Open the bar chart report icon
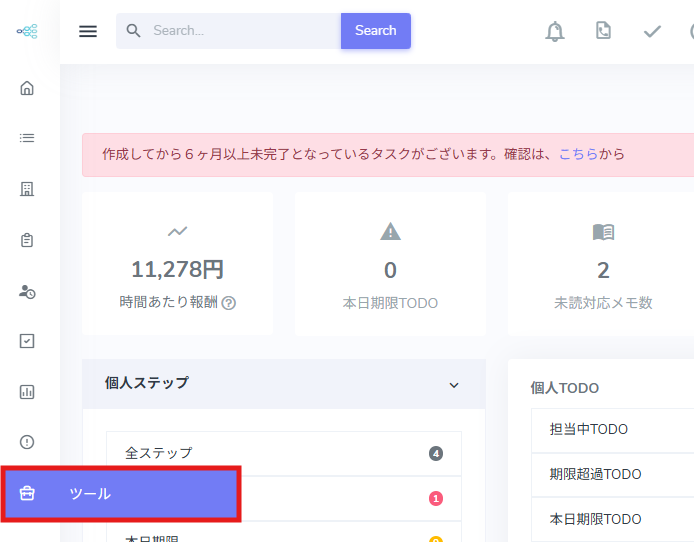Screen dimensions: 694x542 27,392
